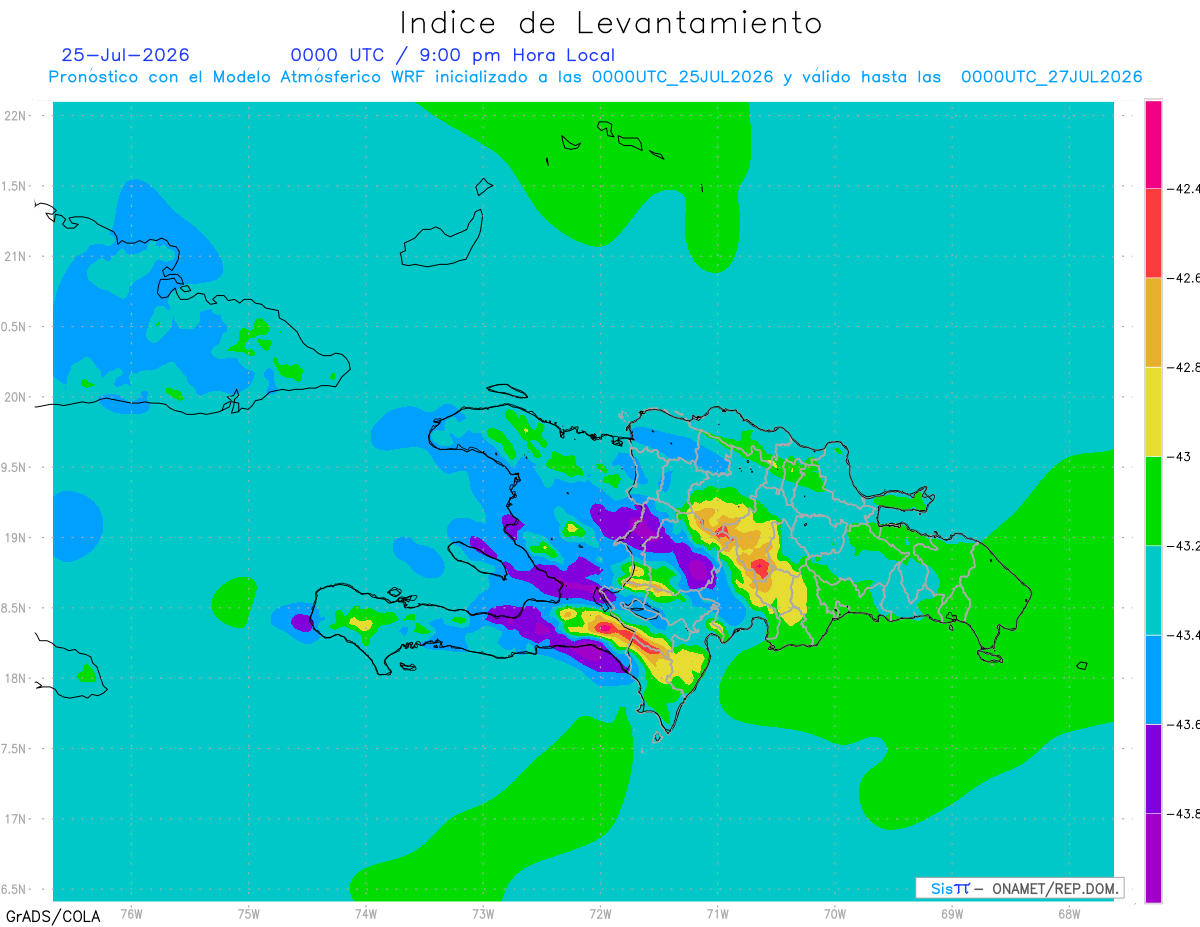Viewport: 1200px width, 927px height.
Task: Click the red legend swatch below -42.4
Action: click(x=1153, y=232)
